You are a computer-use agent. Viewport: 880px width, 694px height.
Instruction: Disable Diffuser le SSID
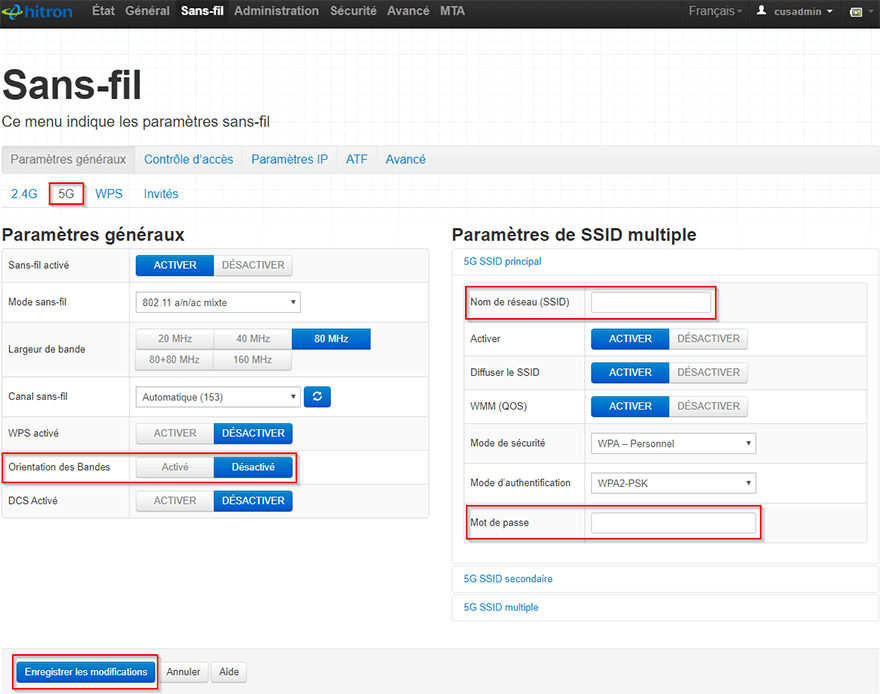[708, 372]
